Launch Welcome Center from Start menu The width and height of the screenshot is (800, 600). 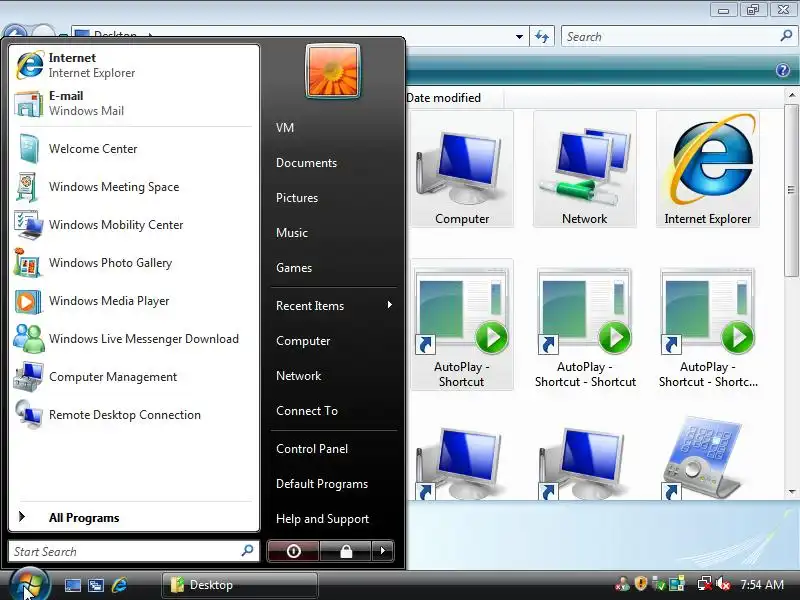134,148
